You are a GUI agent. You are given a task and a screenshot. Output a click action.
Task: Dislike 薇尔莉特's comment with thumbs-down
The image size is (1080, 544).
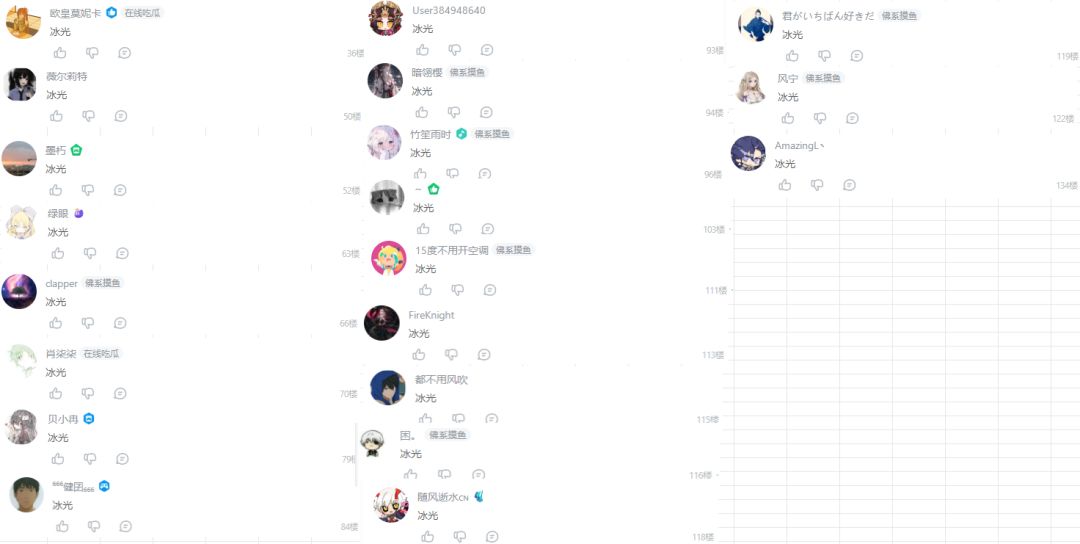89,116
